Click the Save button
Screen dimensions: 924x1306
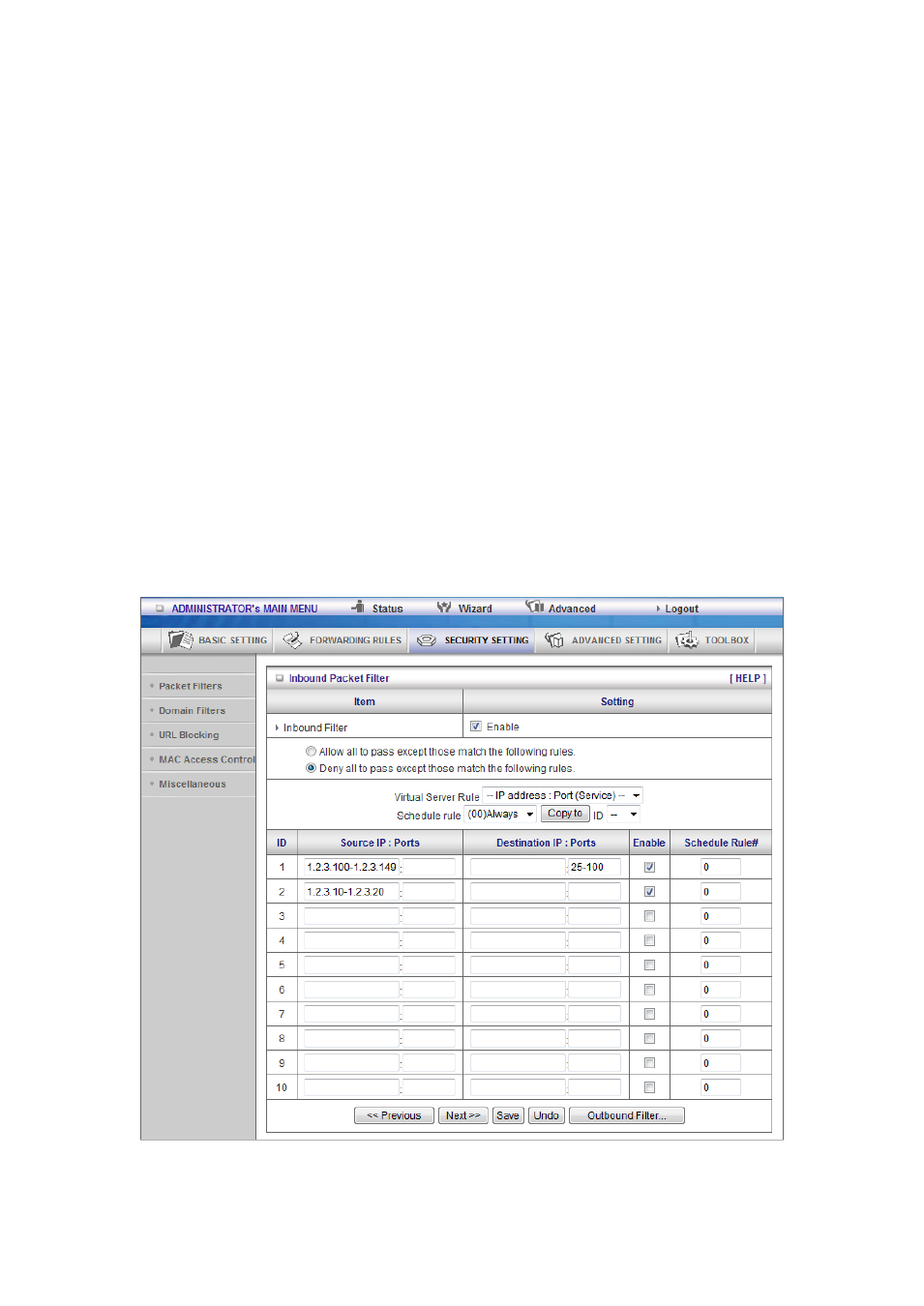pyautogui.click(x=508, y=1115)
